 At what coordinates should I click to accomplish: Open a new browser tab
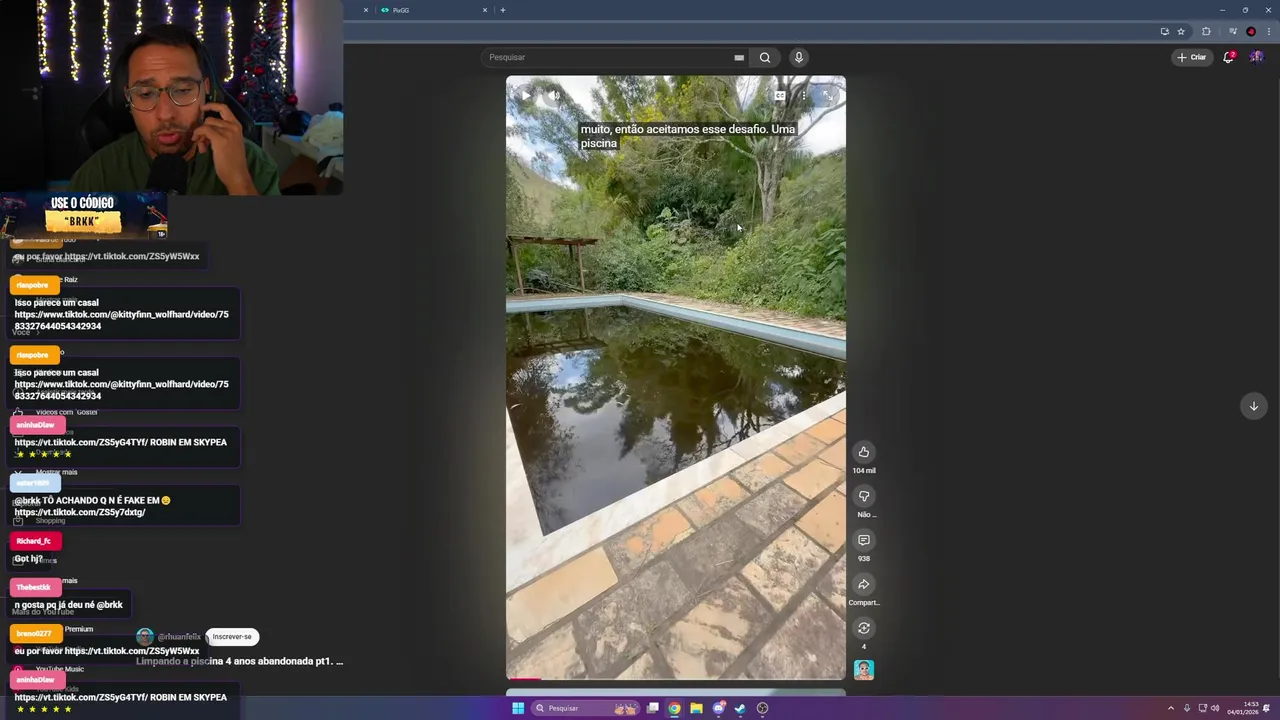tap(502, 10)
